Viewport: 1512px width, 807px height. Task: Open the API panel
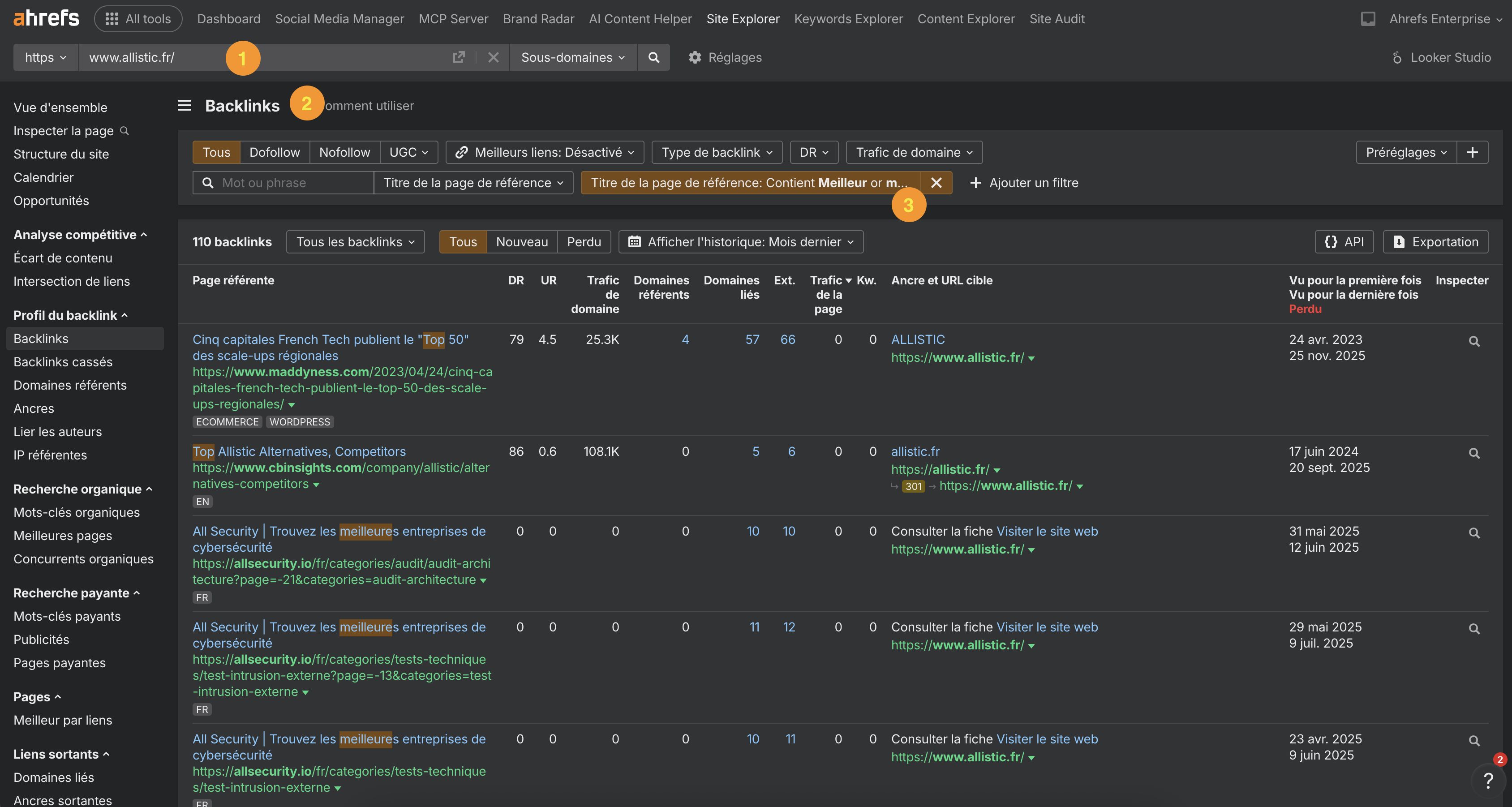pos(1344,241)
